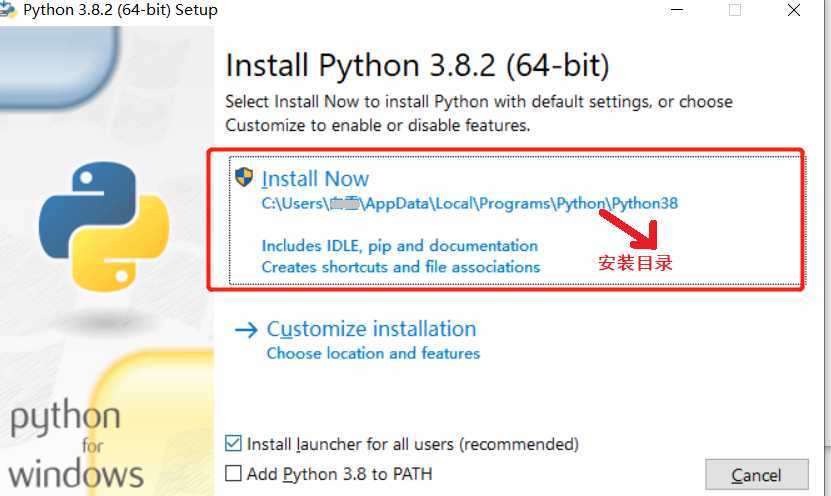Click the disabled maximize button
Image resolution: width=831 pixels, height=496 pixels.
coord(735,10)
